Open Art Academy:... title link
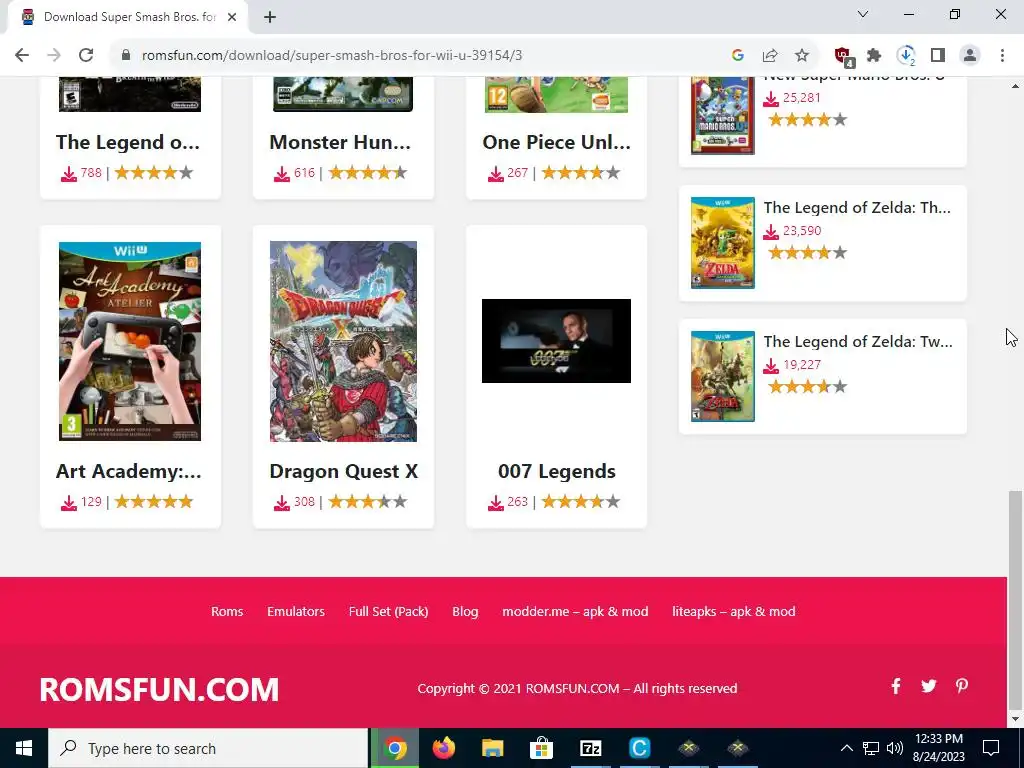1024x768 pixels. 129,471
